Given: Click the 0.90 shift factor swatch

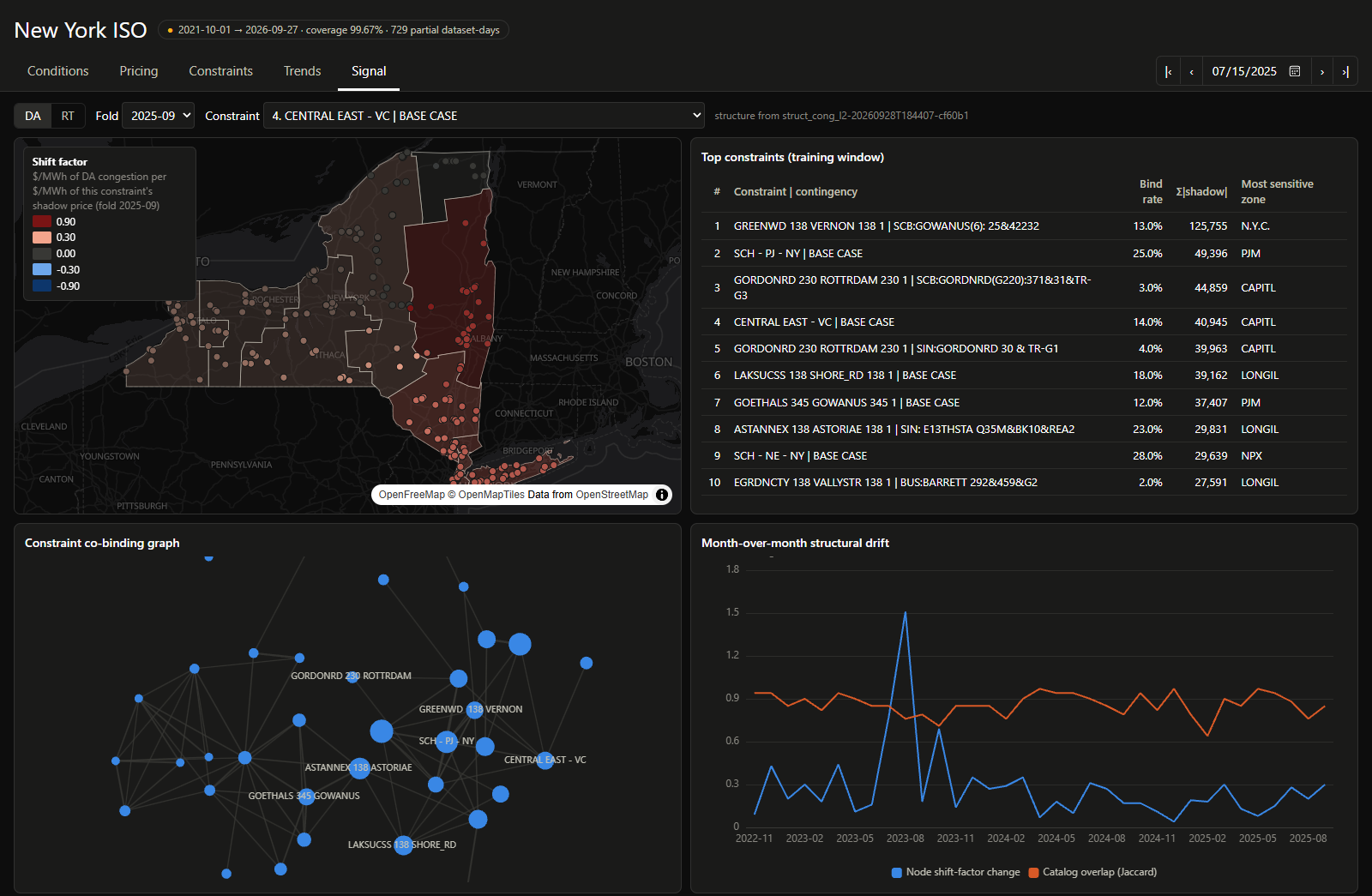Looking at the screenshot, I should pos(42,221).
